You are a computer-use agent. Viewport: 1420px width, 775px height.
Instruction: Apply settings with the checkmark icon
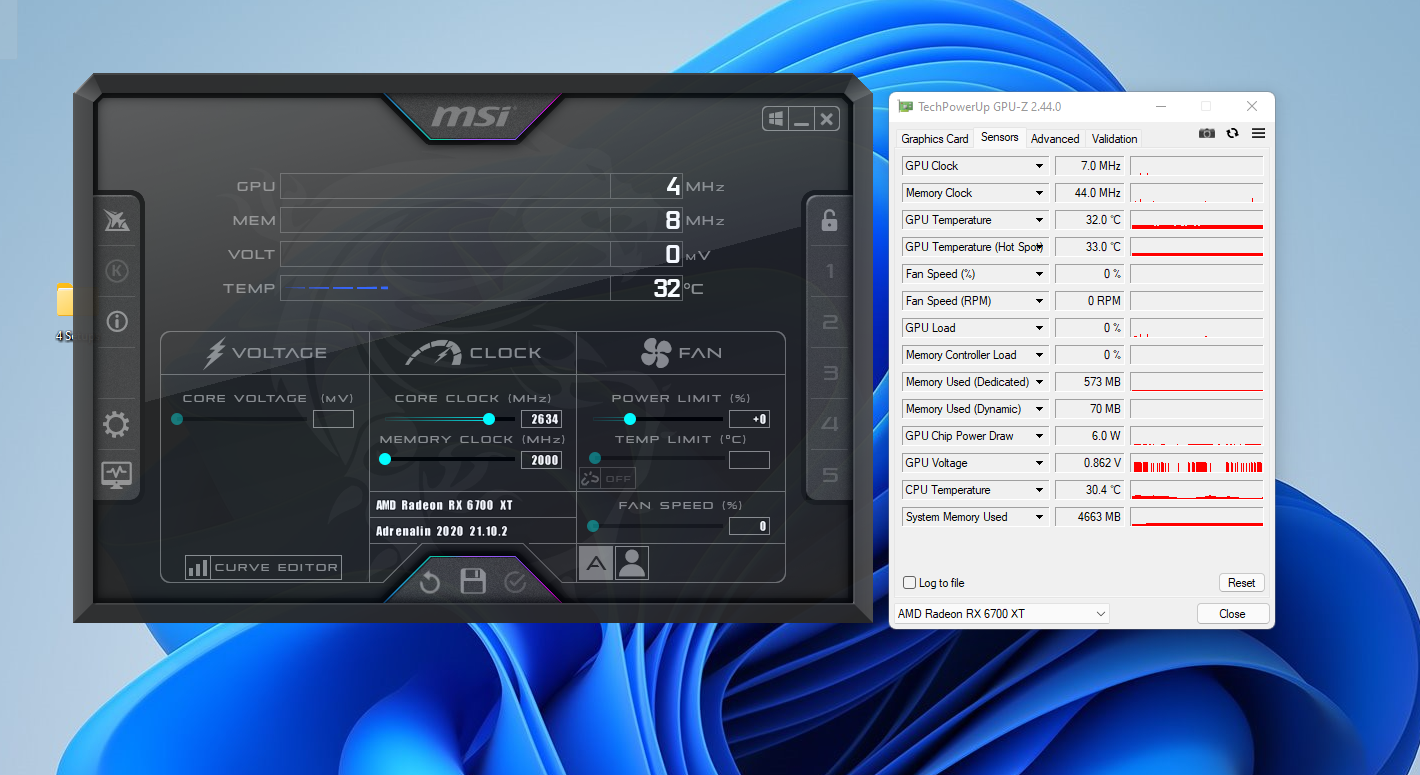(516, 582)
